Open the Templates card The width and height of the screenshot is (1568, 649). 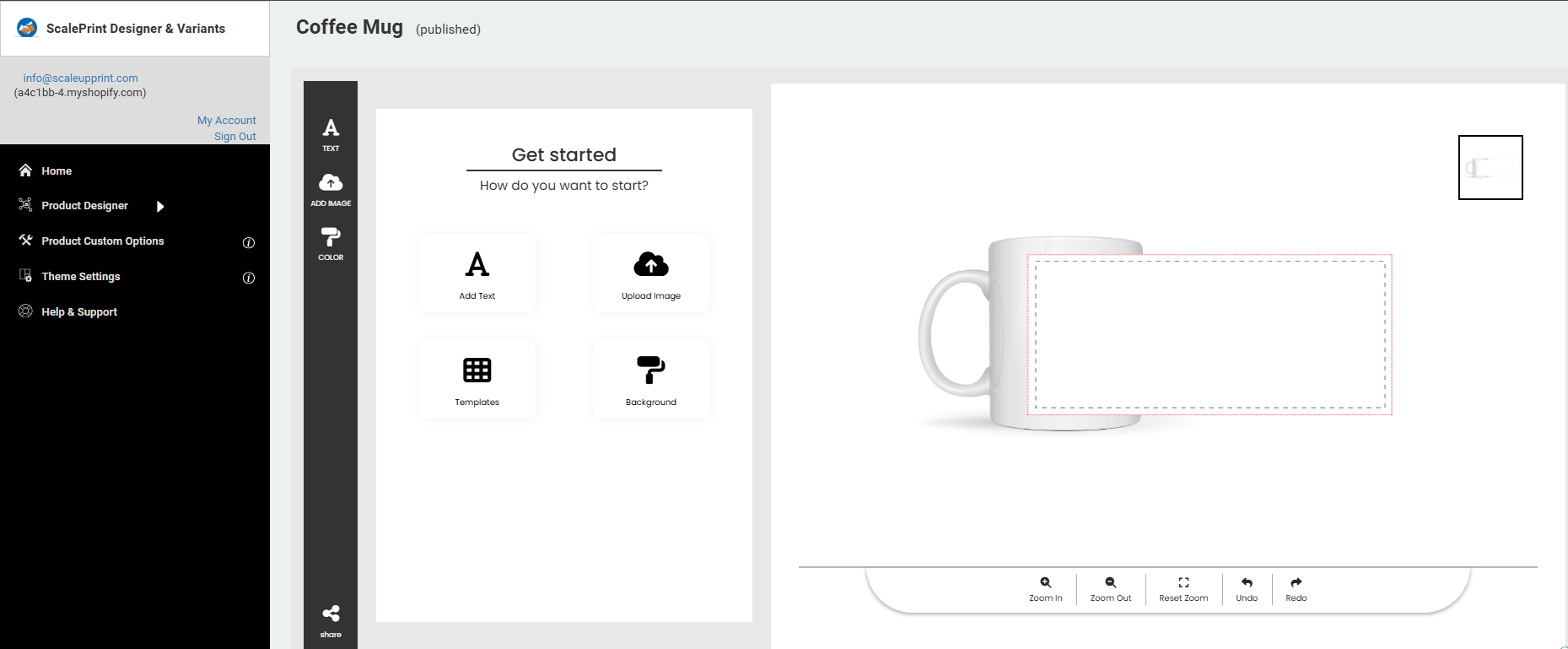pyautogui.click(x=477, y=380)
